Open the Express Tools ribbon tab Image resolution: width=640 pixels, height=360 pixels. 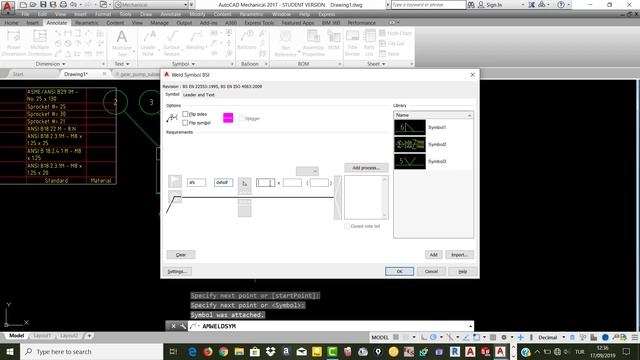point(259,23)
